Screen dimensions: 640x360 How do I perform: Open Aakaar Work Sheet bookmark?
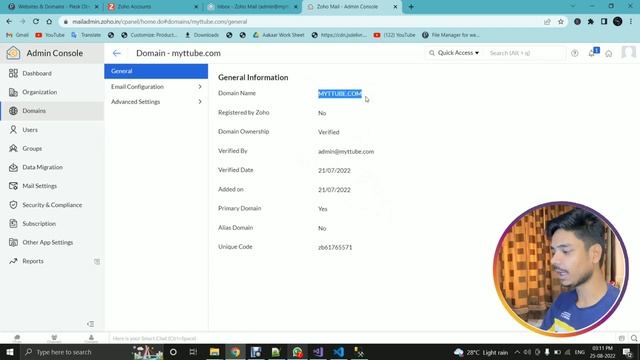pos(279,35)
